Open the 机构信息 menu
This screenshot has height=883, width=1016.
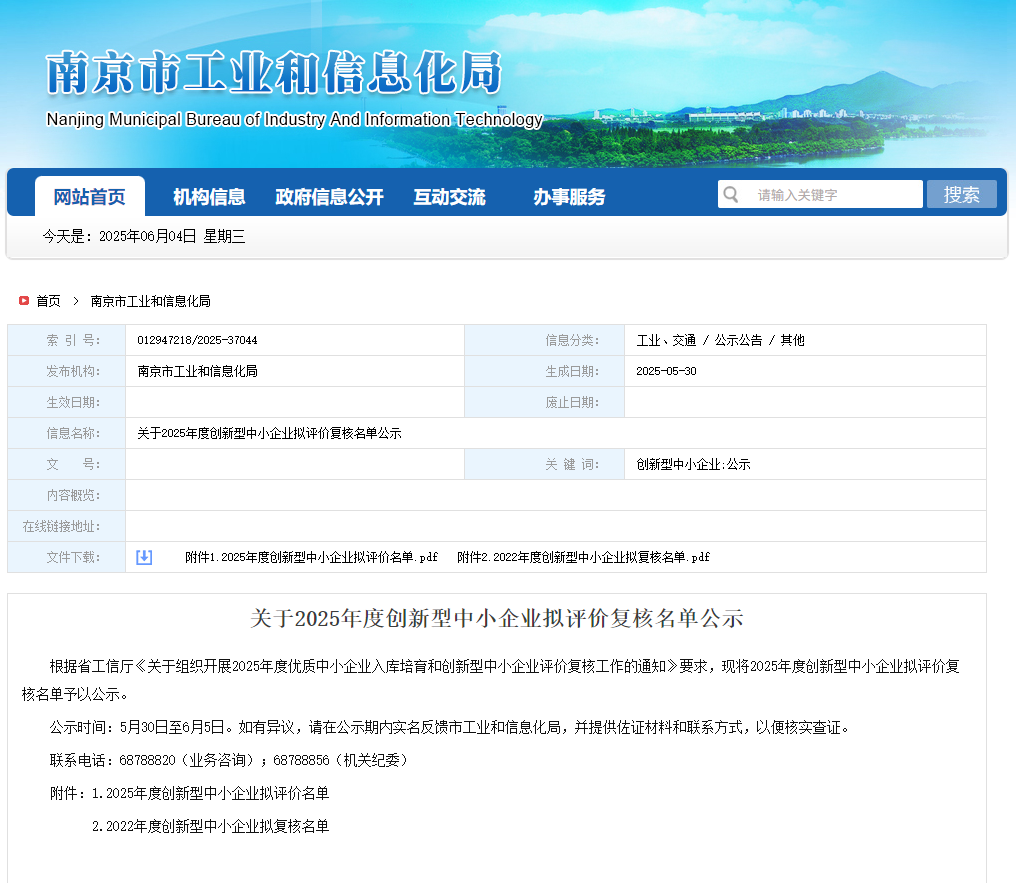pyautogui.click(x=209, y=197)
